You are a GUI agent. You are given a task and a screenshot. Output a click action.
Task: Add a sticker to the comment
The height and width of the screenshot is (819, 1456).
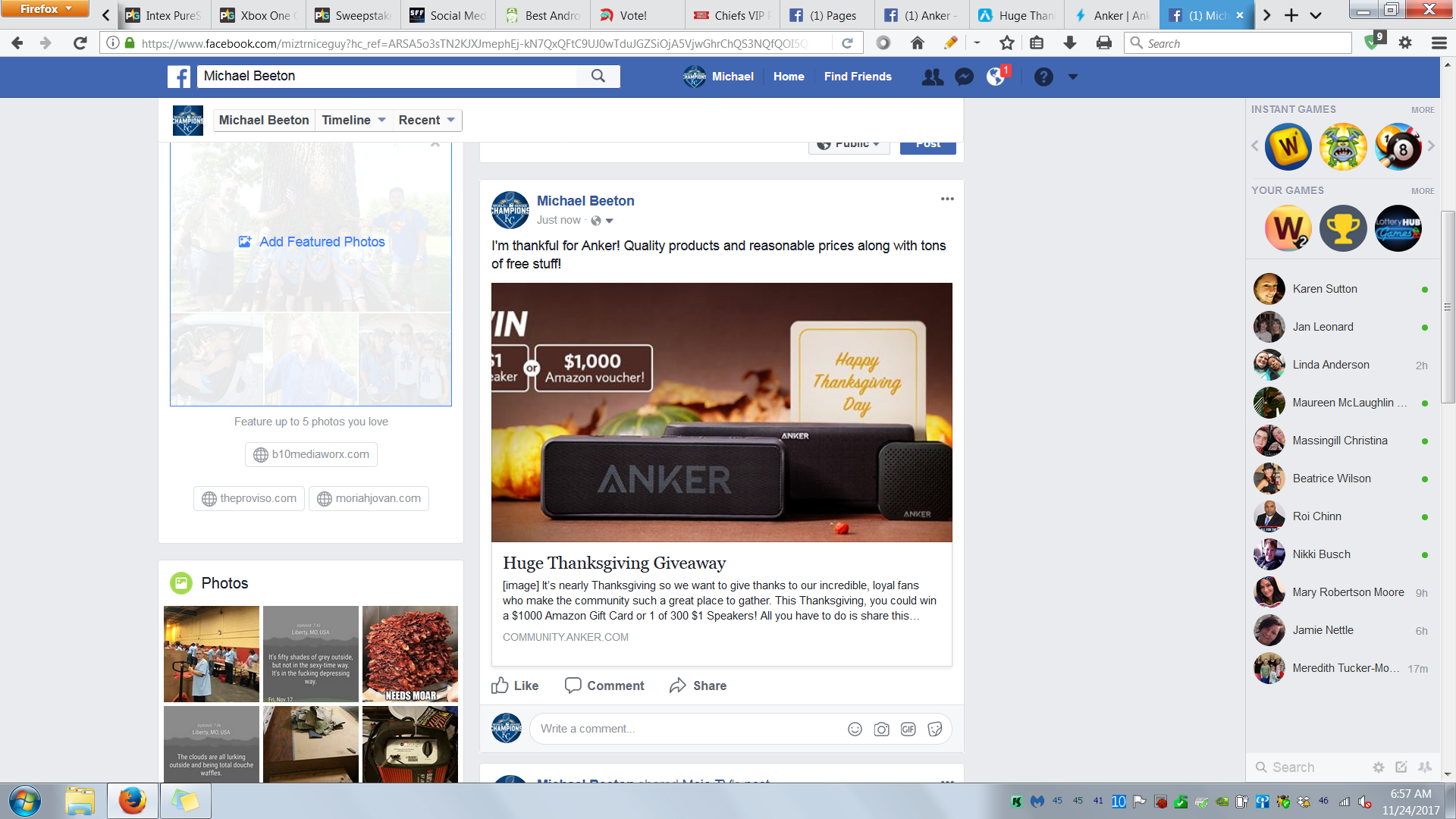pyautogui.click(x=935, y=729)
